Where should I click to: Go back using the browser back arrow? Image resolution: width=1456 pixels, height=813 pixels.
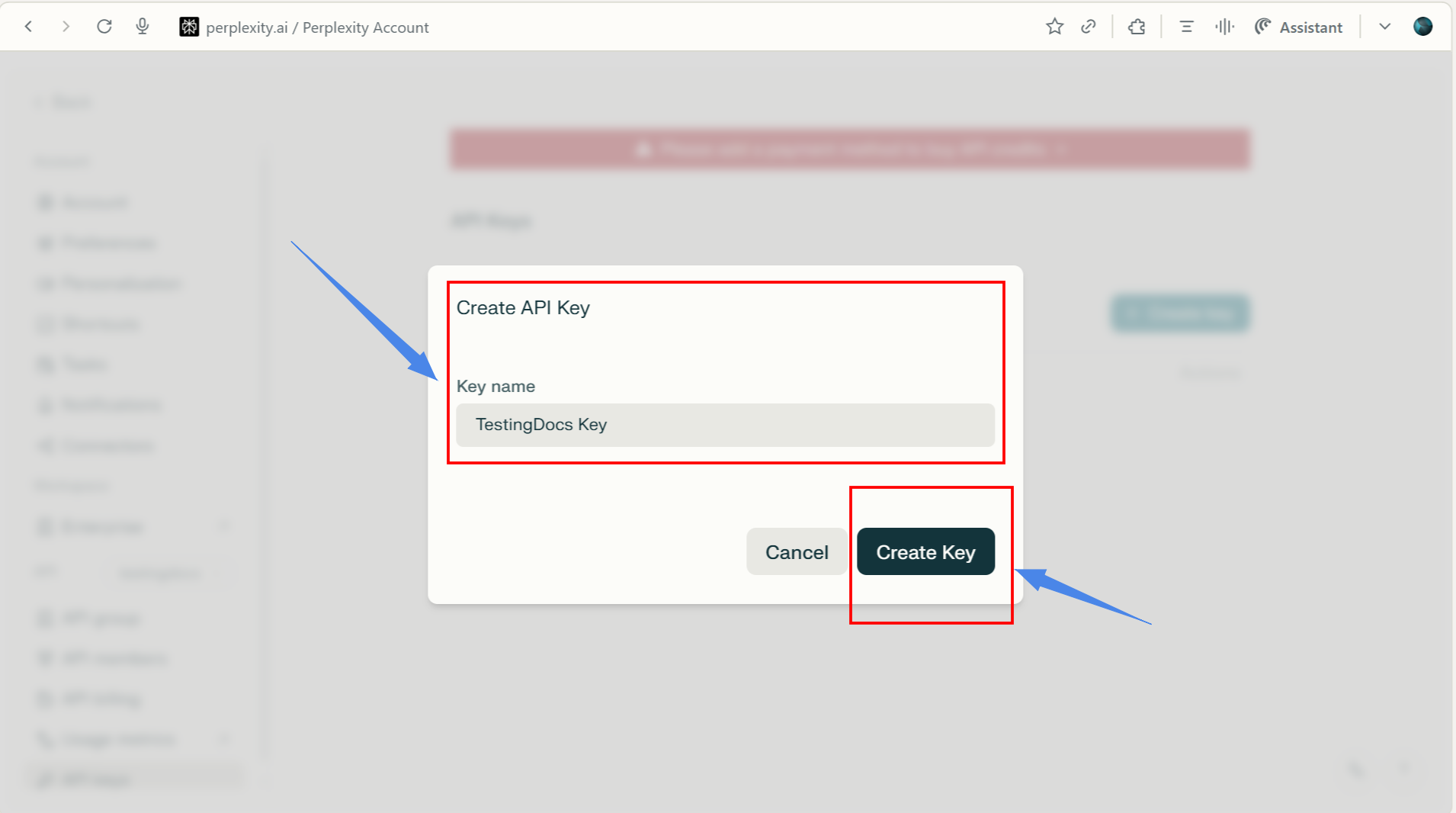pos(29,27)
